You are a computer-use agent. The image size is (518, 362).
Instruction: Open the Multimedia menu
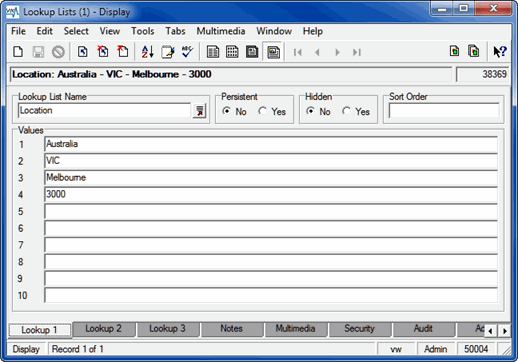tap(221, 31)
